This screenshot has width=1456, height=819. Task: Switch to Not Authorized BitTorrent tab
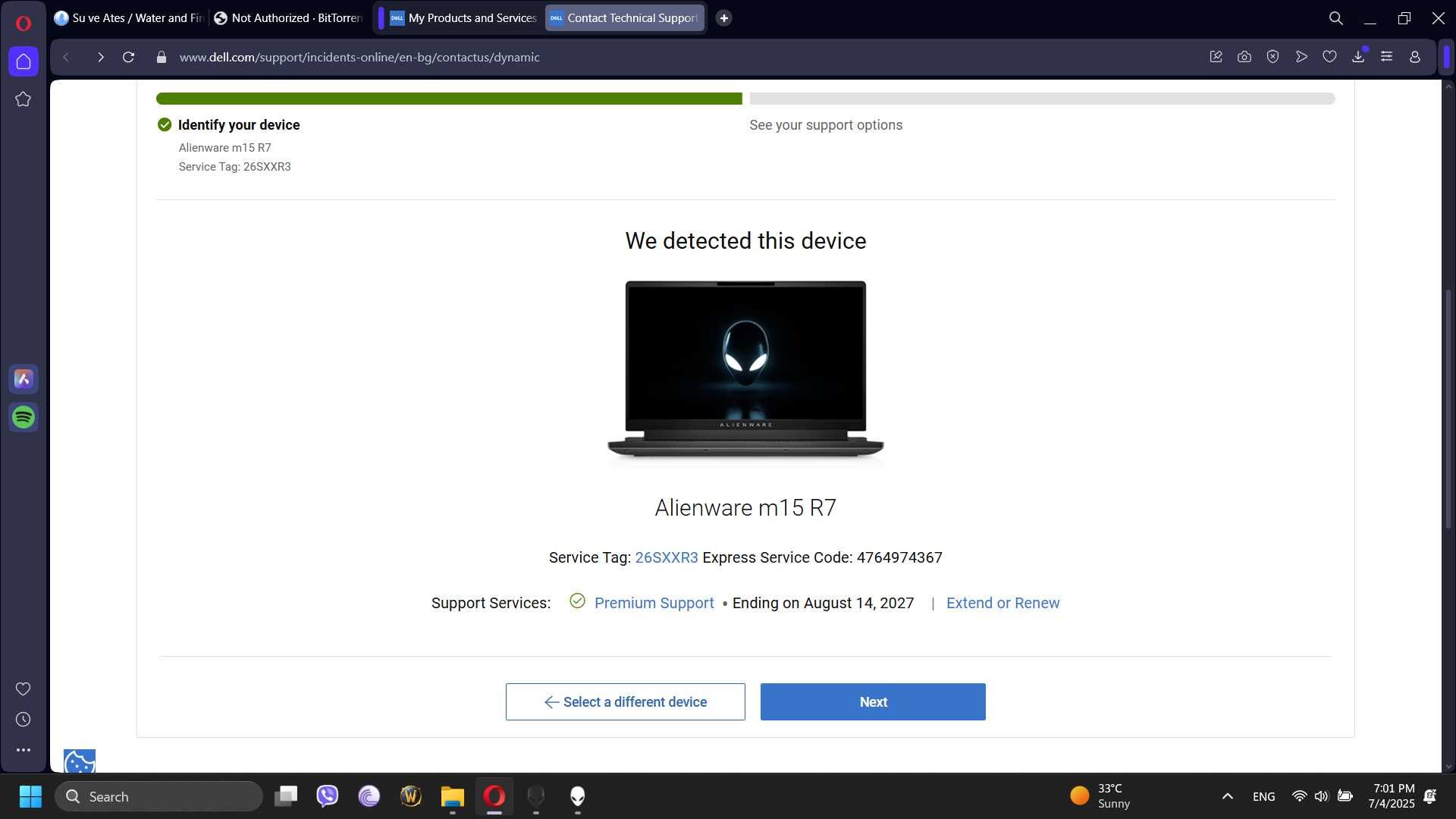coord(288,18)
